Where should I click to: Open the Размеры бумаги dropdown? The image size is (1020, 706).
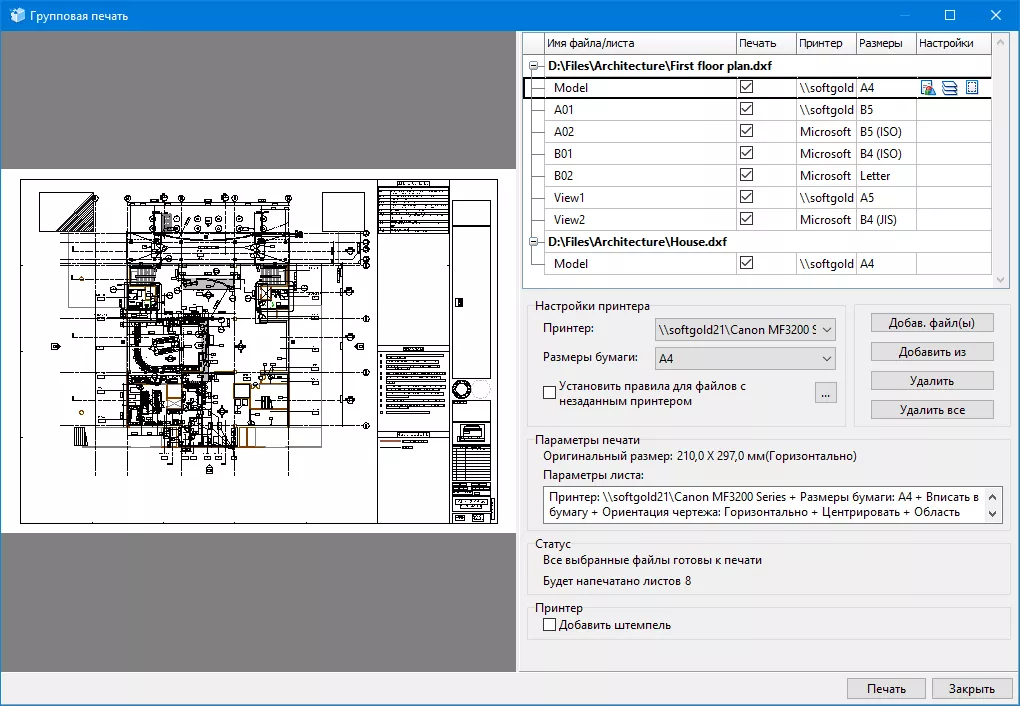click(x=828, y=358)
